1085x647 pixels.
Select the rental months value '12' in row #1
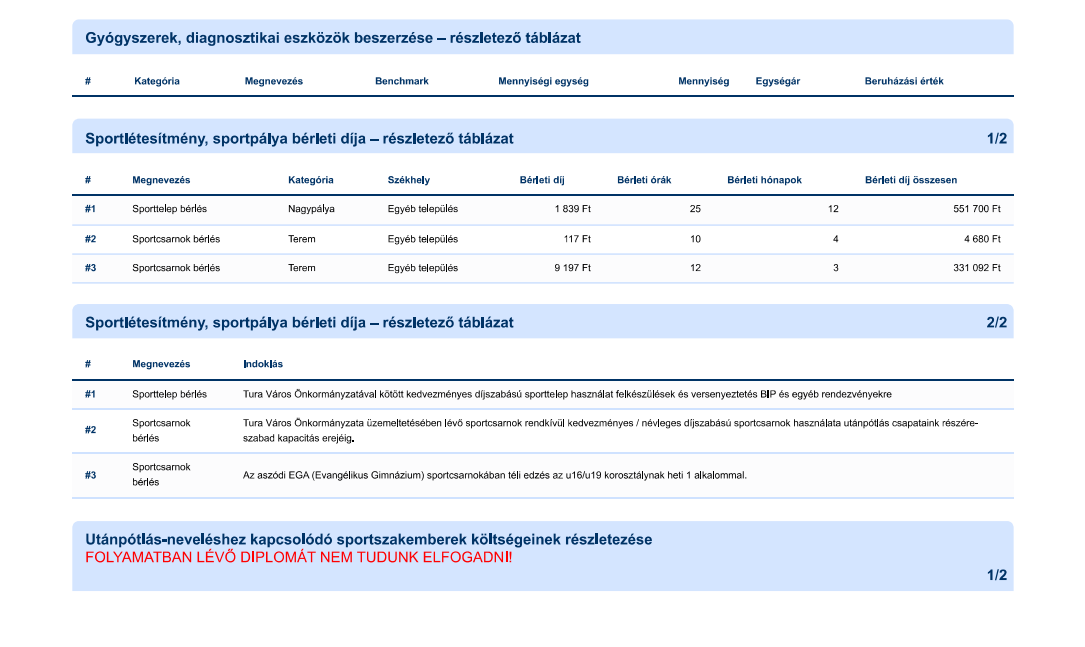coord(833,209)
